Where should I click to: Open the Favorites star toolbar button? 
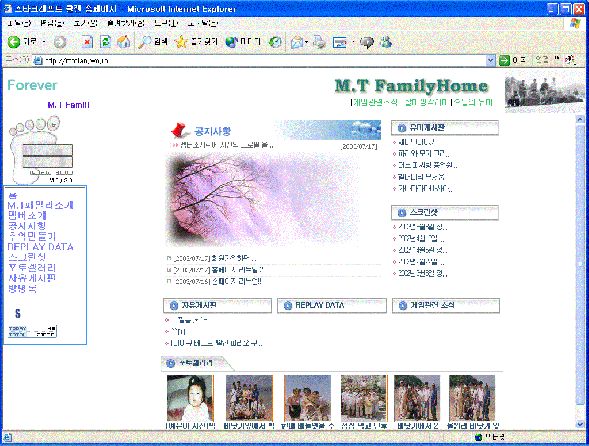point(196,42)
